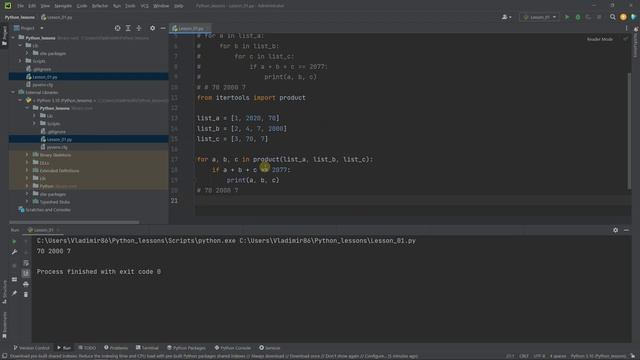The height and width of the screenshot is (360, 640).
Task: Open the Navigate menu
Action: tap(63, 6)
